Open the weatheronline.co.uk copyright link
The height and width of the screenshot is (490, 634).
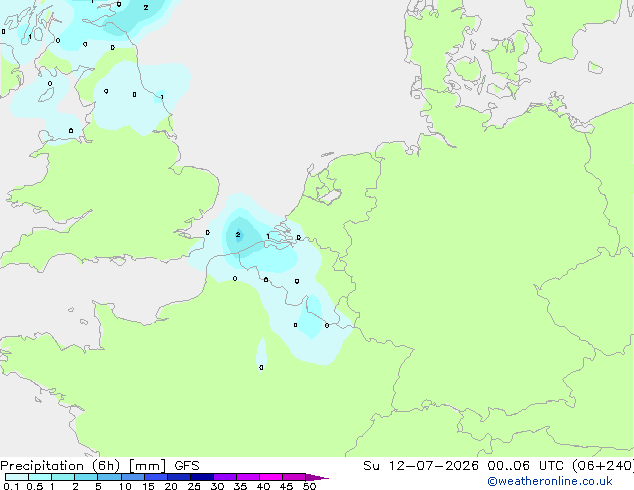550,481
